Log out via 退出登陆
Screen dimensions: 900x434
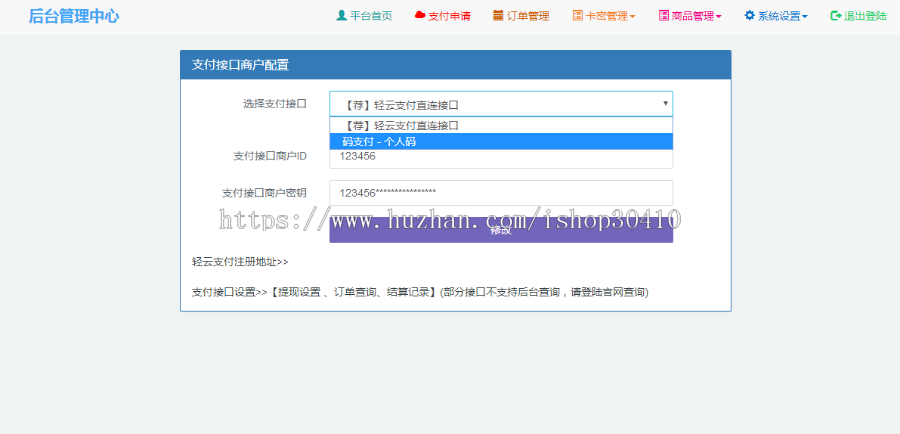859,16
